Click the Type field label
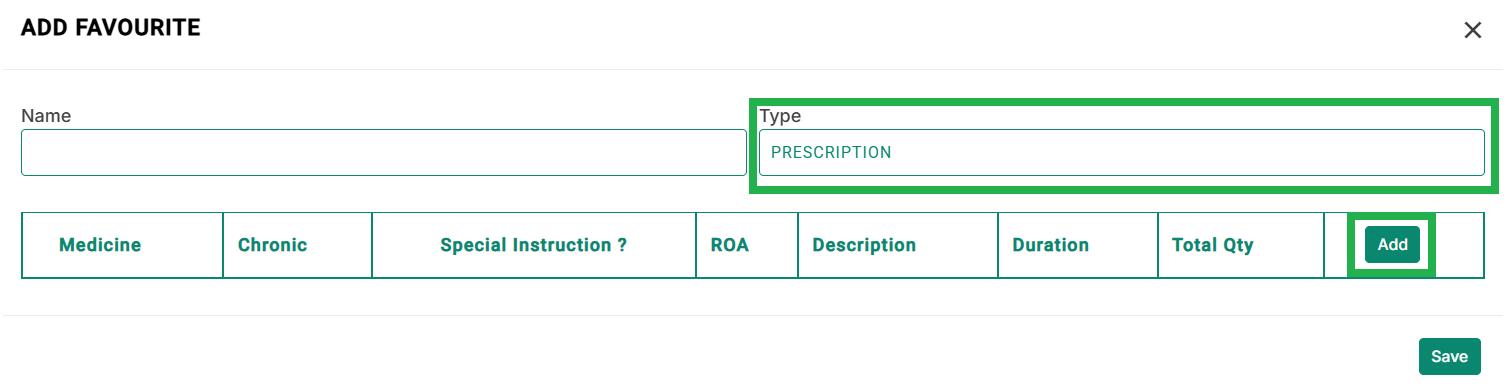 coord(780,116)
